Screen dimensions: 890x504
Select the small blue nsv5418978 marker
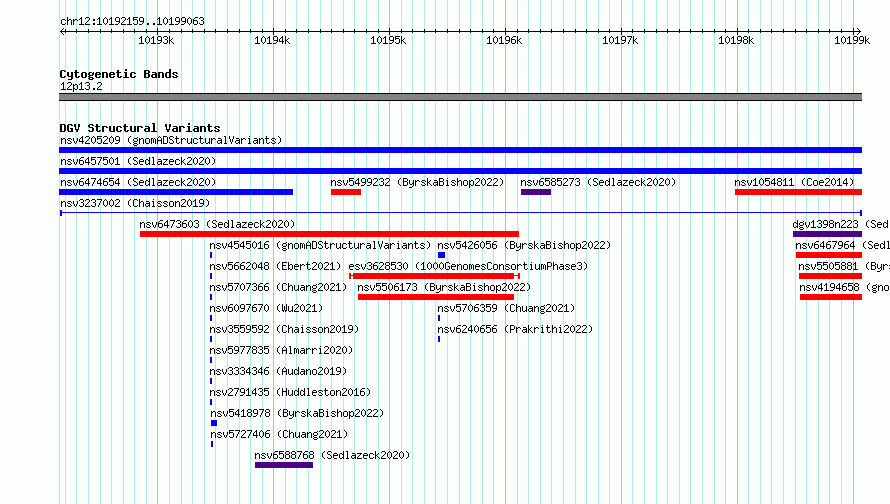(x=214, y=423)
